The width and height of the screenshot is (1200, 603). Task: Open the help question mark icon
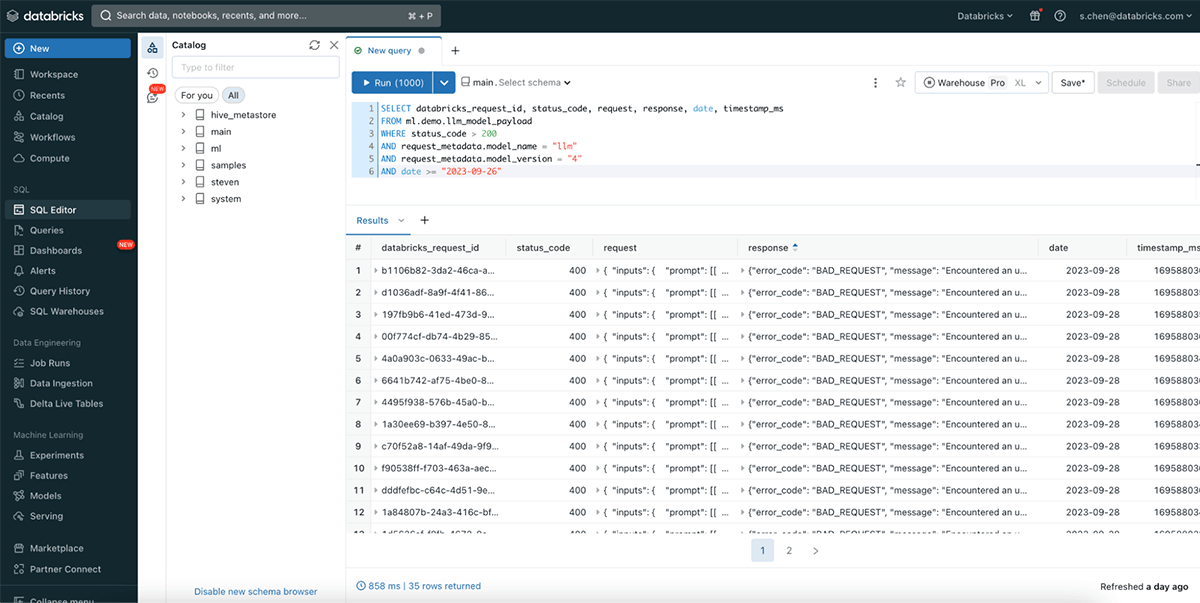click(x=1060, y=16)
